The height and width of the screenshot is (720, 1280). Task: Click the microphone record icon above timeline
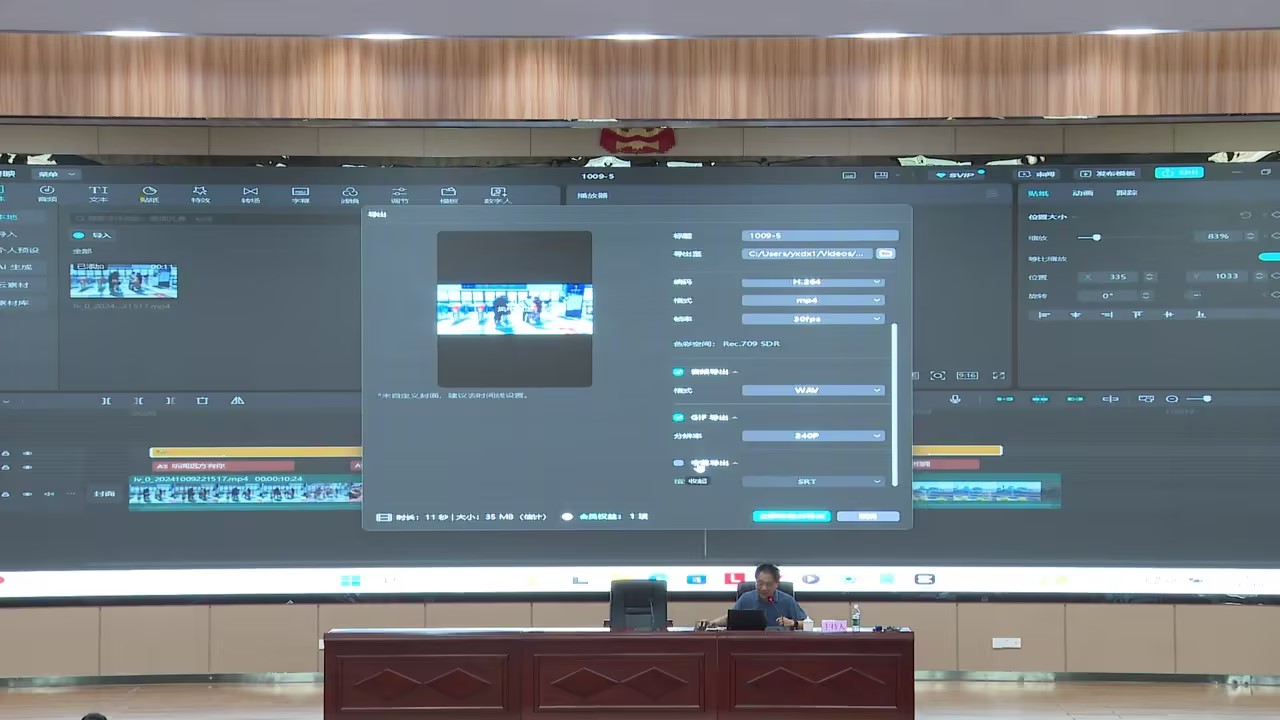(x=955, y=399)
